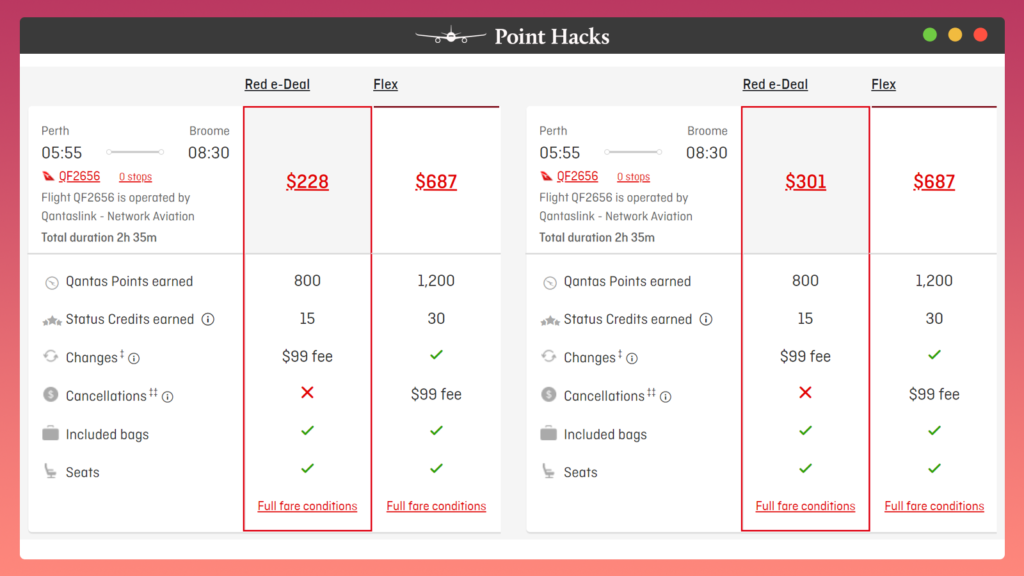Click the flight duration slider between 05:55 and 08:30

(136, 152)
